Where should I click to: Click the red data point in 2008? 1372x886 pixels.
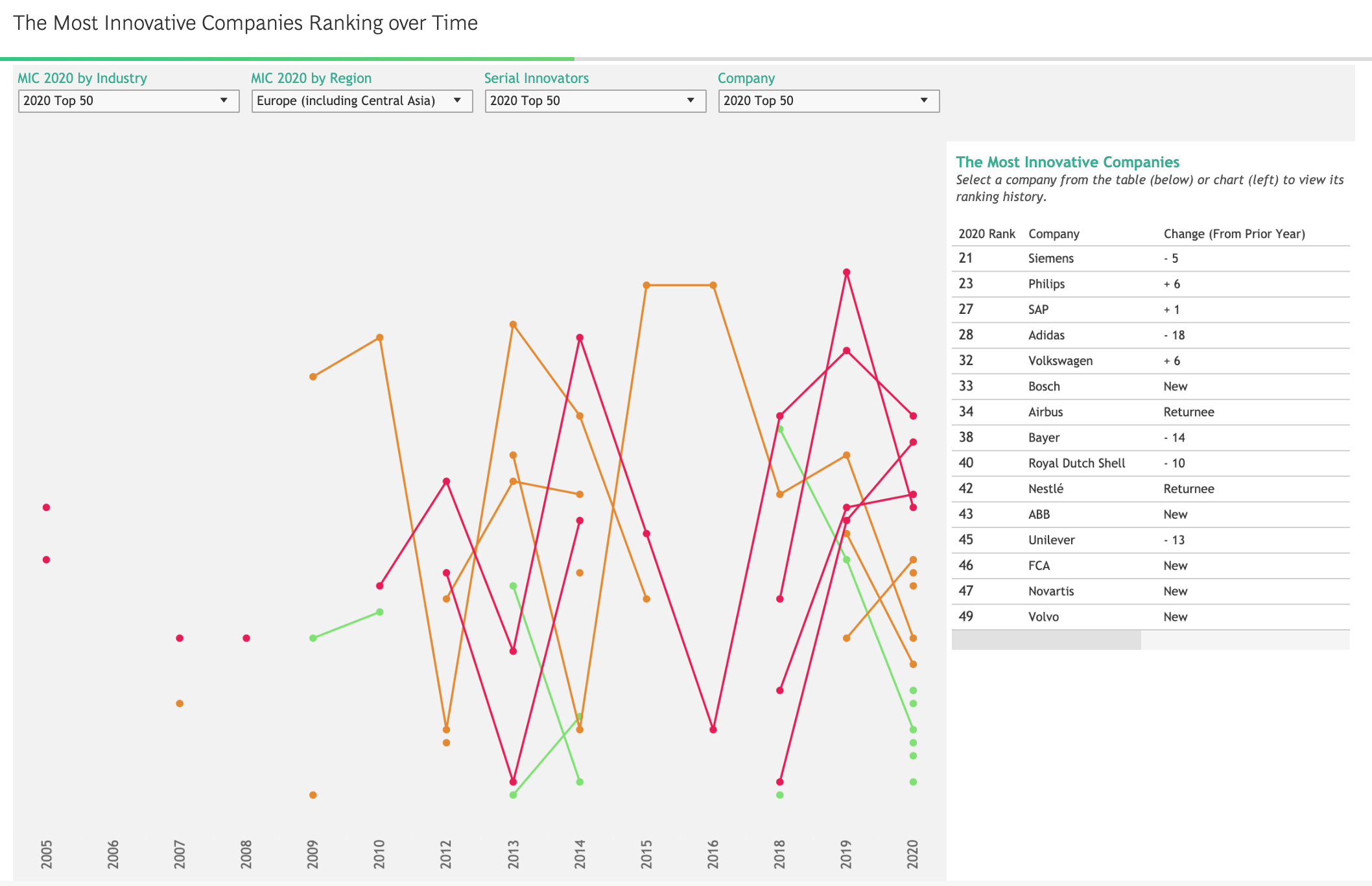click(x=246, y=638)
